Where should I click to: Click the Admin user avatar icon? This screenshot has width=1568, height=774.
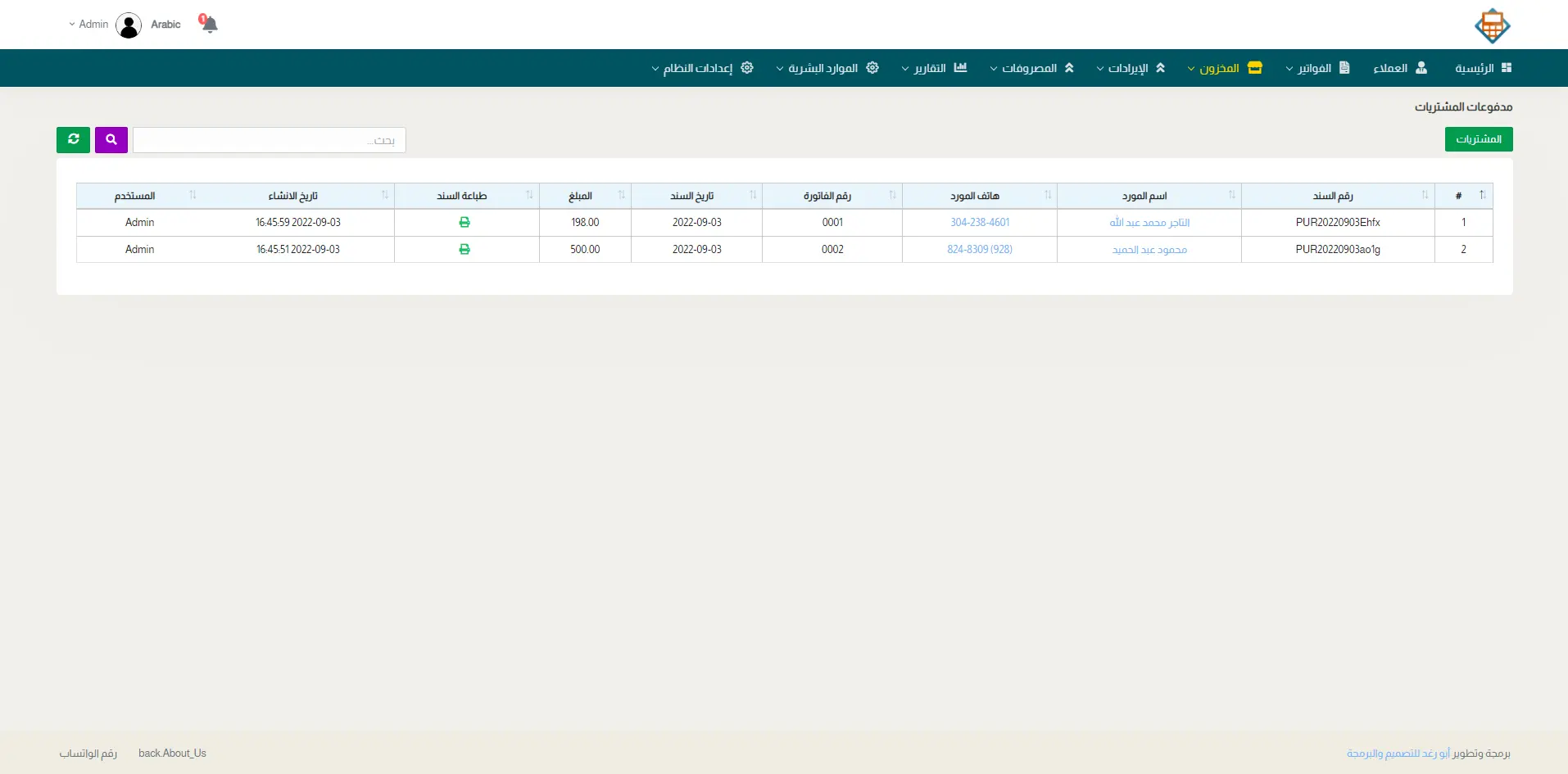pos(129,25)
